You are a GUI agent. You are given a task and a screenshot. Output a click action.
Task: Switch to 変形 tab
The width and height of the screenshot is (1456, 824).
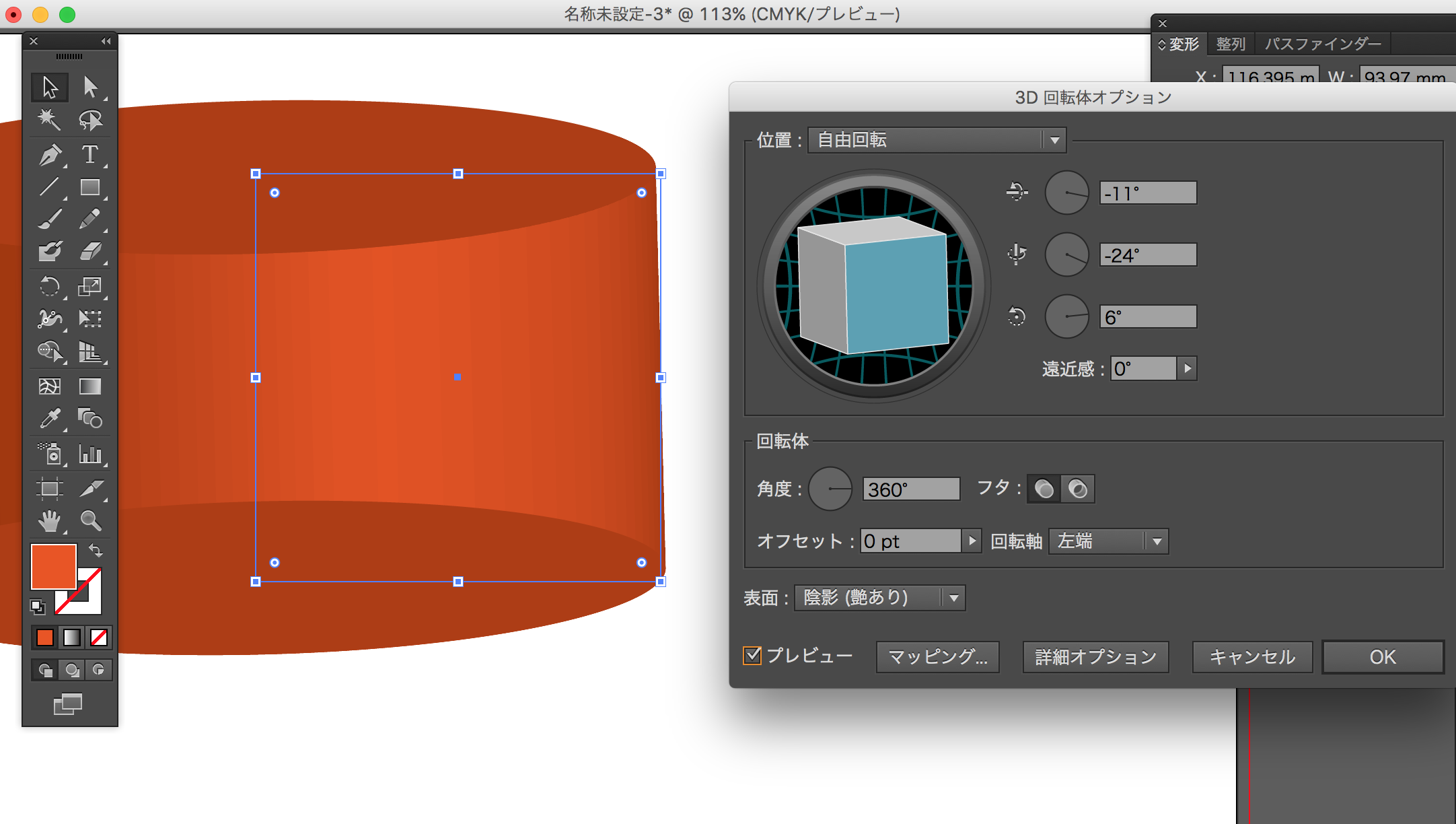pyautogui.click(x=1184, y=44)
